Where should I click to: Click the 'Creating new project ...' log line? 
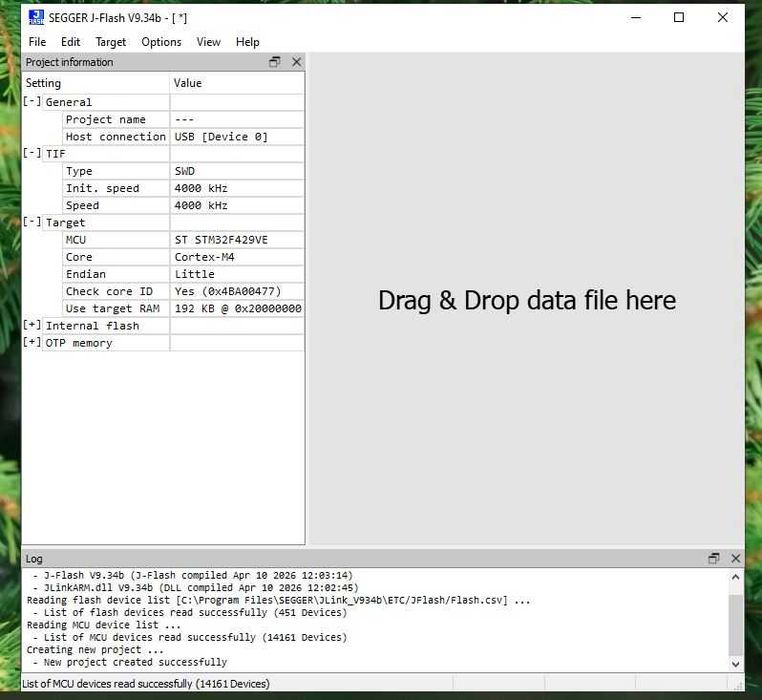(95, 650)
